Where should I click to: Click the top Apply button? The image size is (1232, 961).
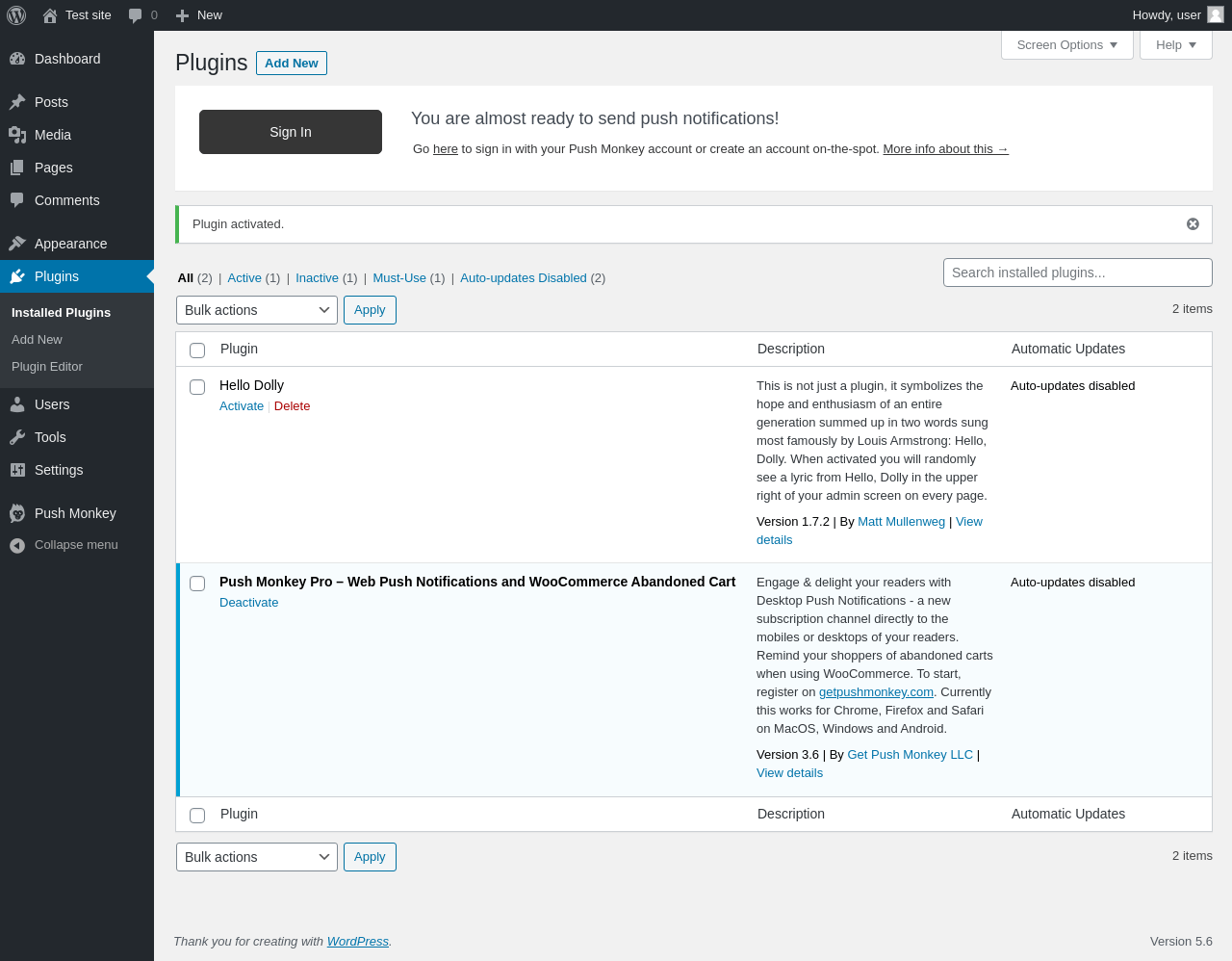coord(370,310)
